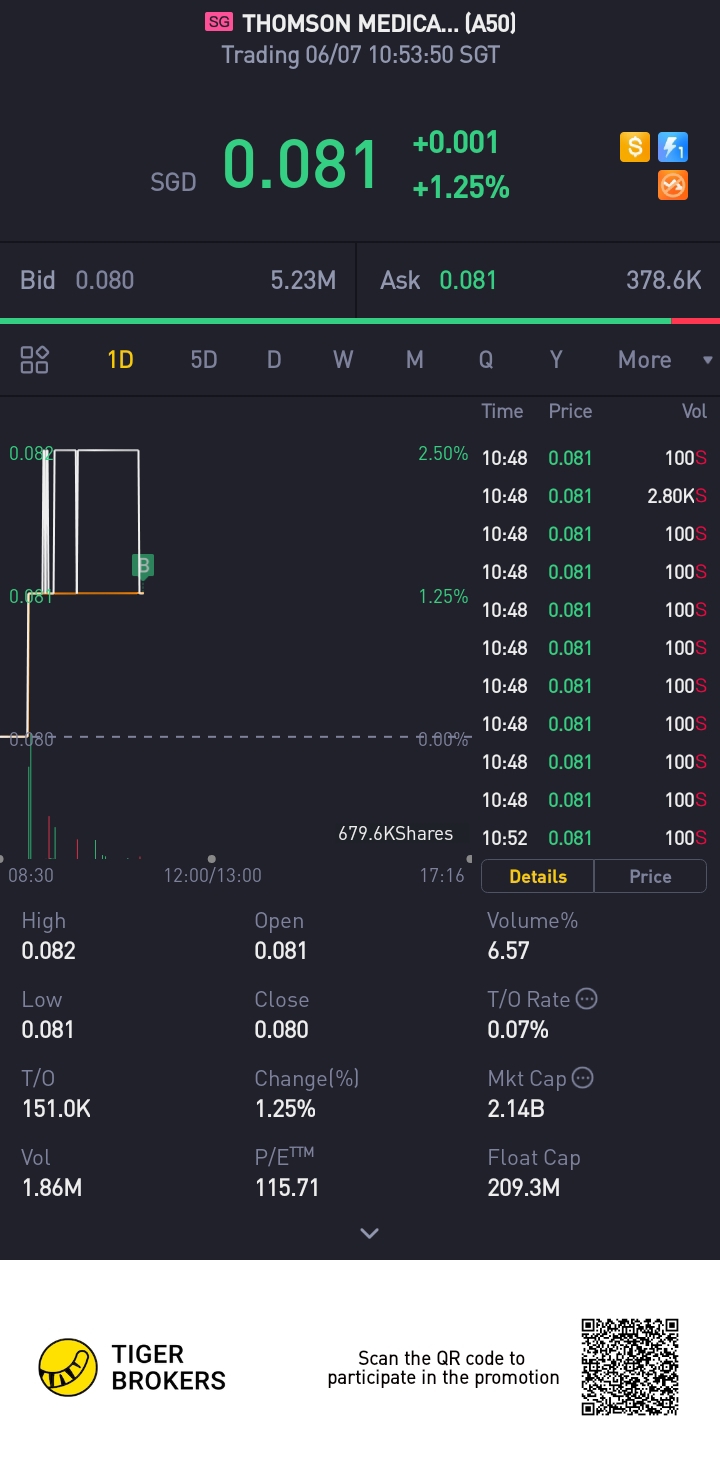Tap the Mkt Cap 2.14B value
This screenshot has height=1476, width=720.
pos(515,1108)
